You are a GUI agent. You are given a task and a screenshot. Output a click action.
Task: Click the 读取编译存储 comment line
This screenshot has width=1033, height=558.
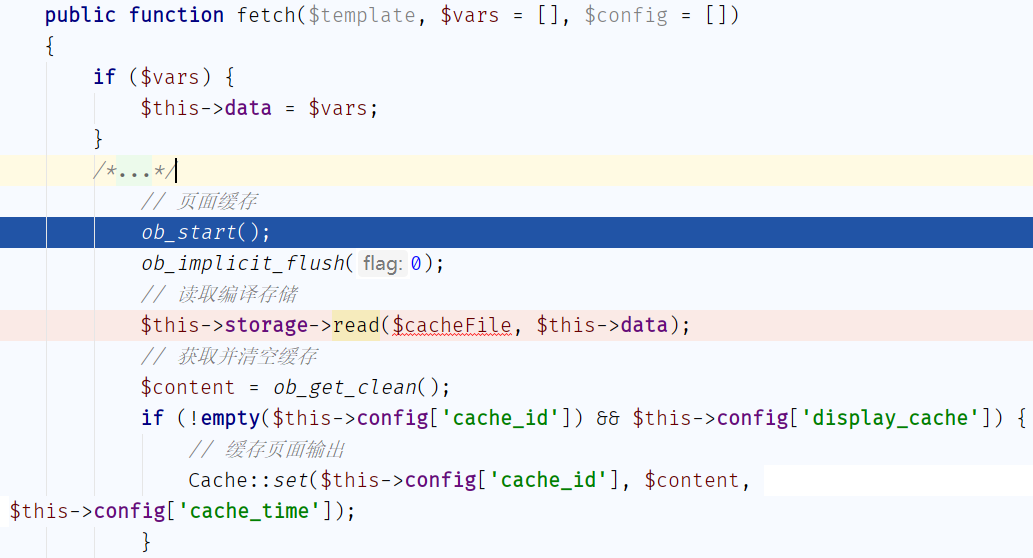point(219,294)
